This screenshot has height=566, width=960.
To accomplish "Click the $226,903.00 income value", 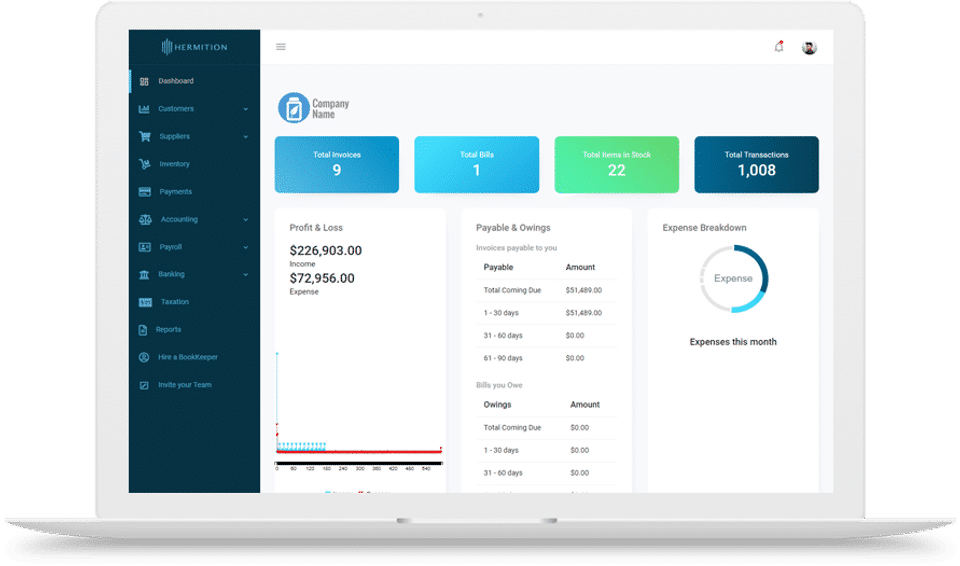I will pos(326,251).
